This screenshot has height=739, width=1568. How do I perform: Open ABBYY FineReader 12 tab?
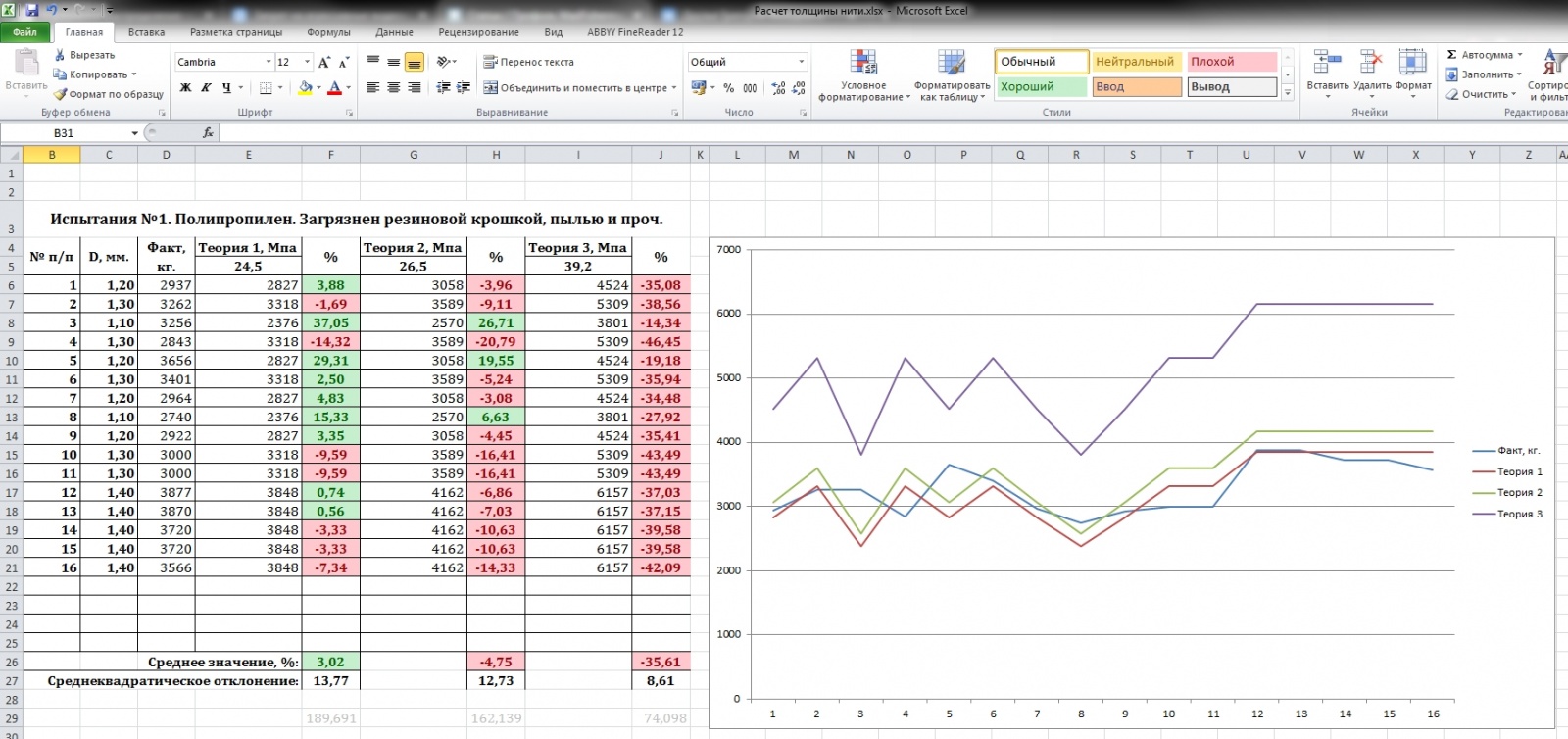[635, 32]
